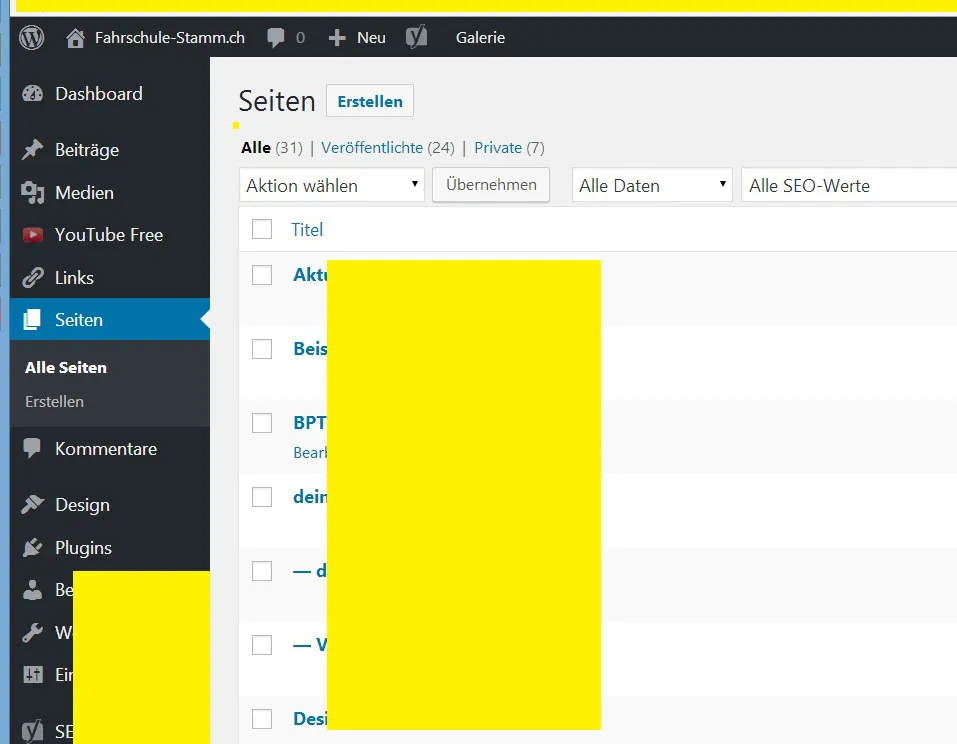Check the box for the Akt... page row
This screenshot has width=957, height=744.
click(x=262, y=275)
